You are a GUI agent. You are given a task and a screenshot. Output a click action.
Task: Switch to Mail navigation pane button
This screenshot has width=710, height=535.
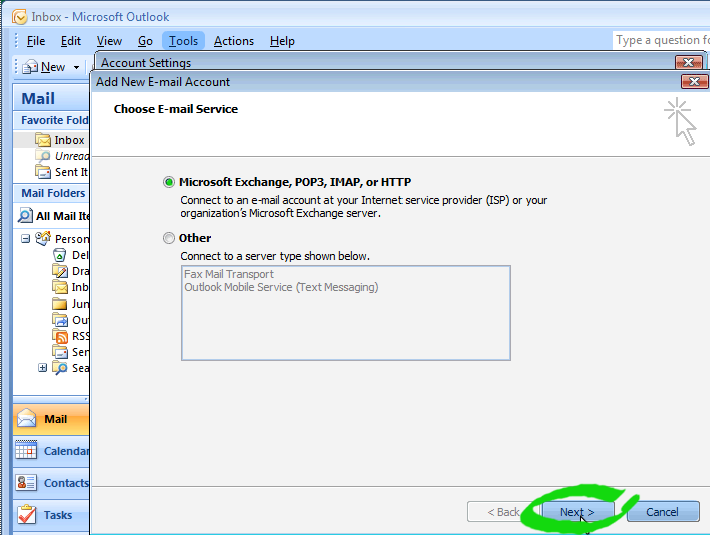click(x=51, y=419)
